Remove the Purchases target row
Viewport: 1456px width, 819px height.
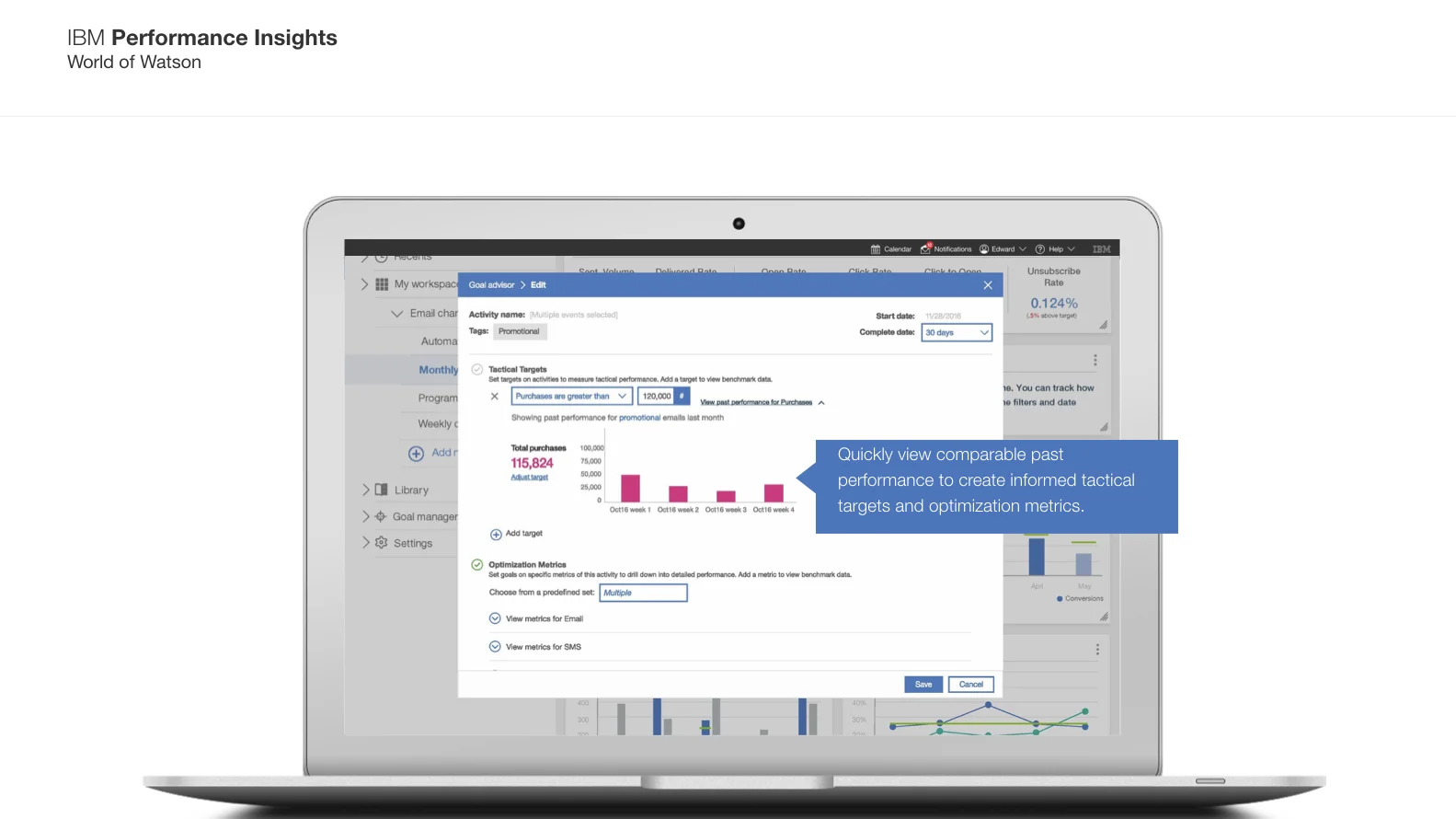[495, 397]
